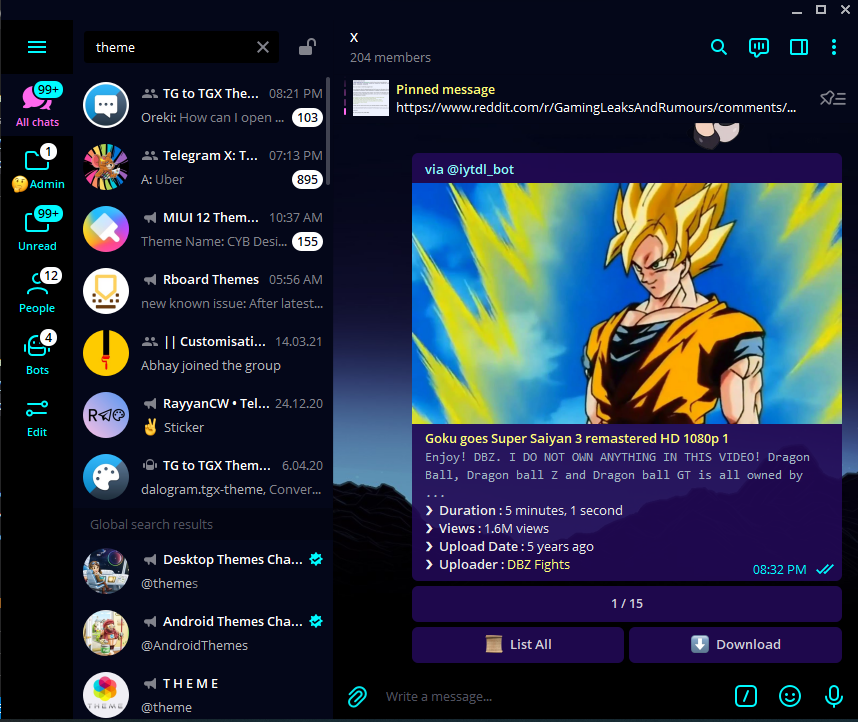
Task: Open the pinned message thumbnail
Action: tap(370, 98)
